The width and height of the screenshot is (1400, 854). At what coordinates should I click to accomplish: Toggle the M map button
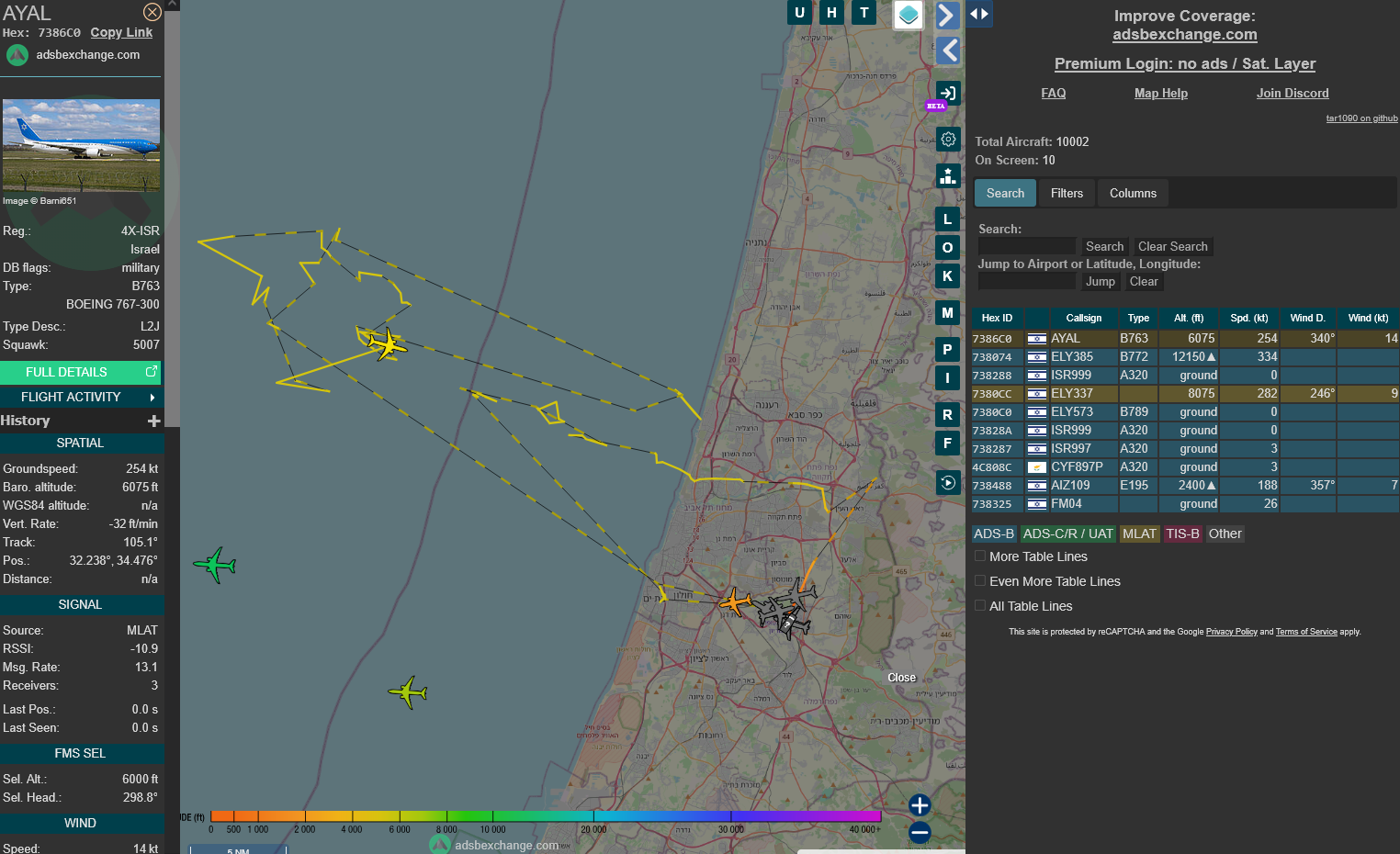pos(948,313)
